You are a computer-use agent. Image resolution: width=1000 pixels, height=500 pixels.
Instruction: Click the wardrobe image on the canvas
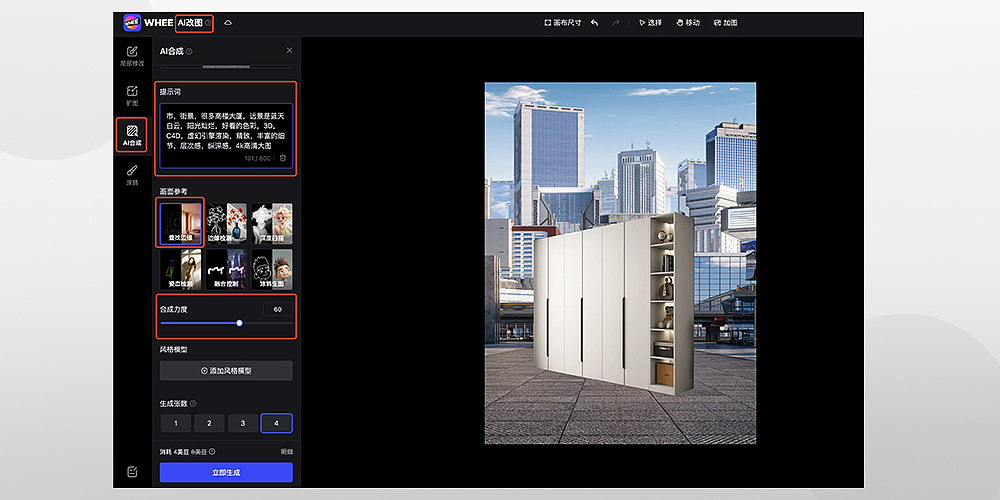click(x=614, y=303)
